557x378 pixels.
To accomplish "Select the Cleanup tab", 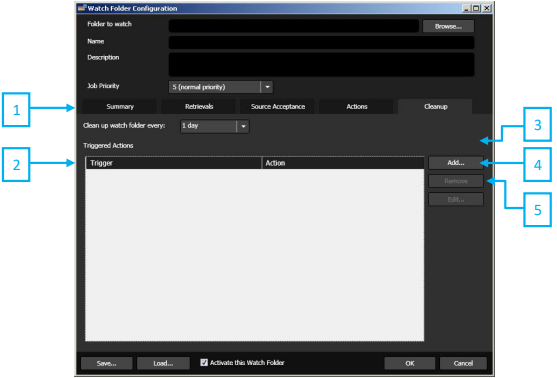I will pyautogui.click(x=436, y=107).
